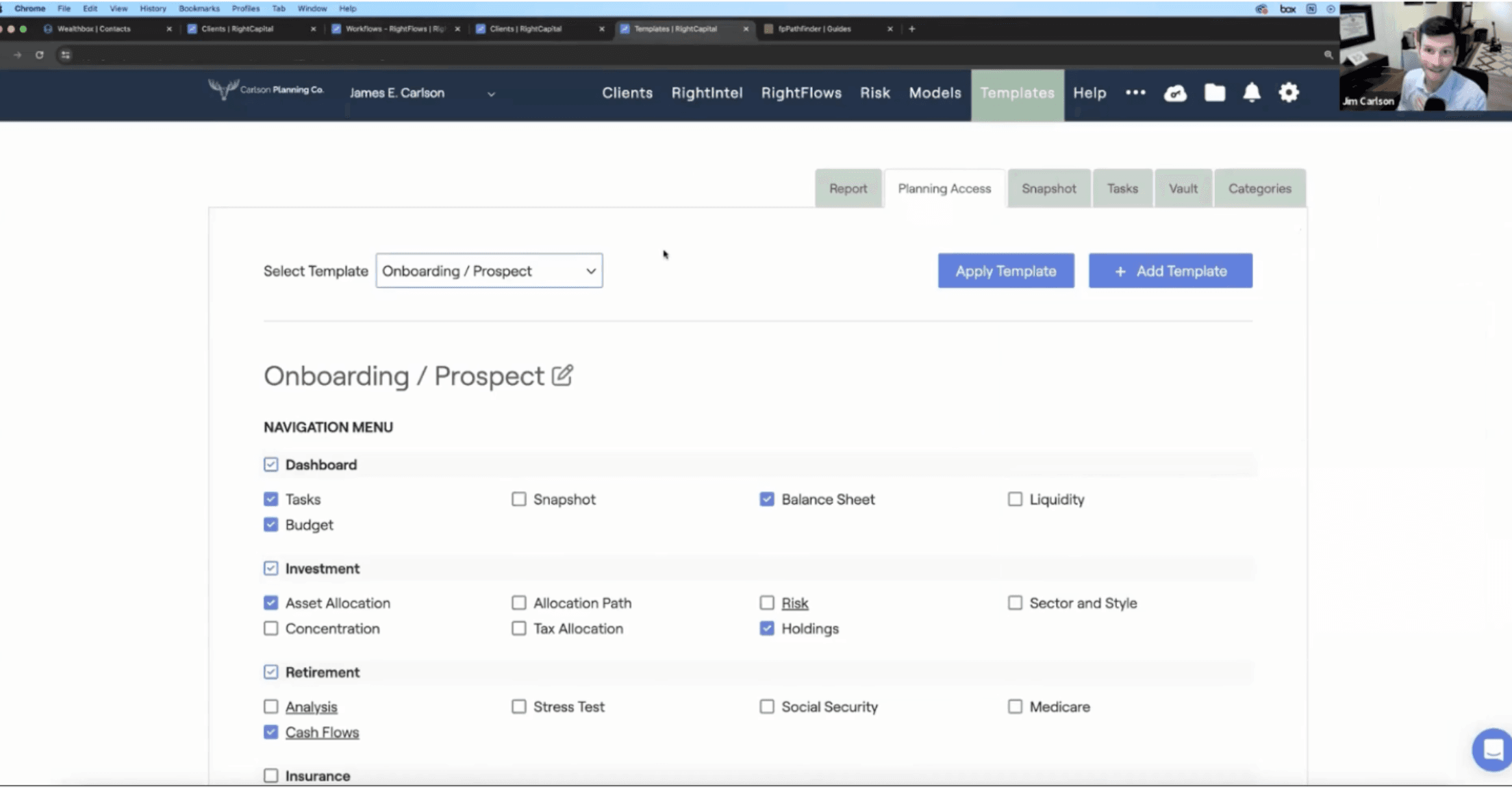Open the folder icon in top navbar
This screenshot has height=789, width=1512.
(x=1215, y=92)
